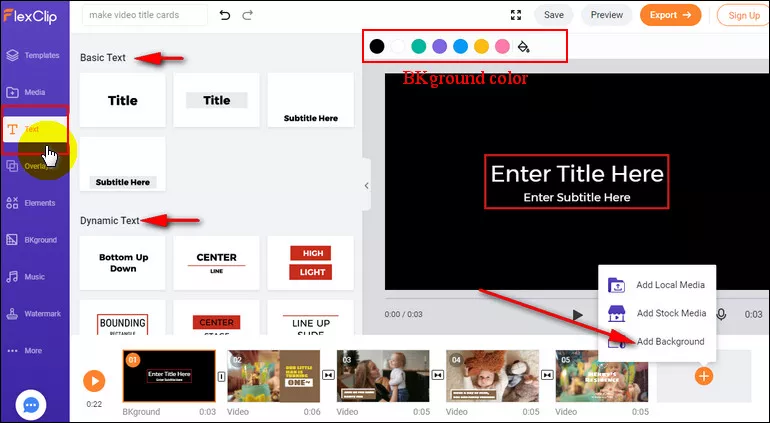Select timeline clip 03 video
The height and width of the screenshot is (423, 770).
pyautogui.click(x=383, y=376)
